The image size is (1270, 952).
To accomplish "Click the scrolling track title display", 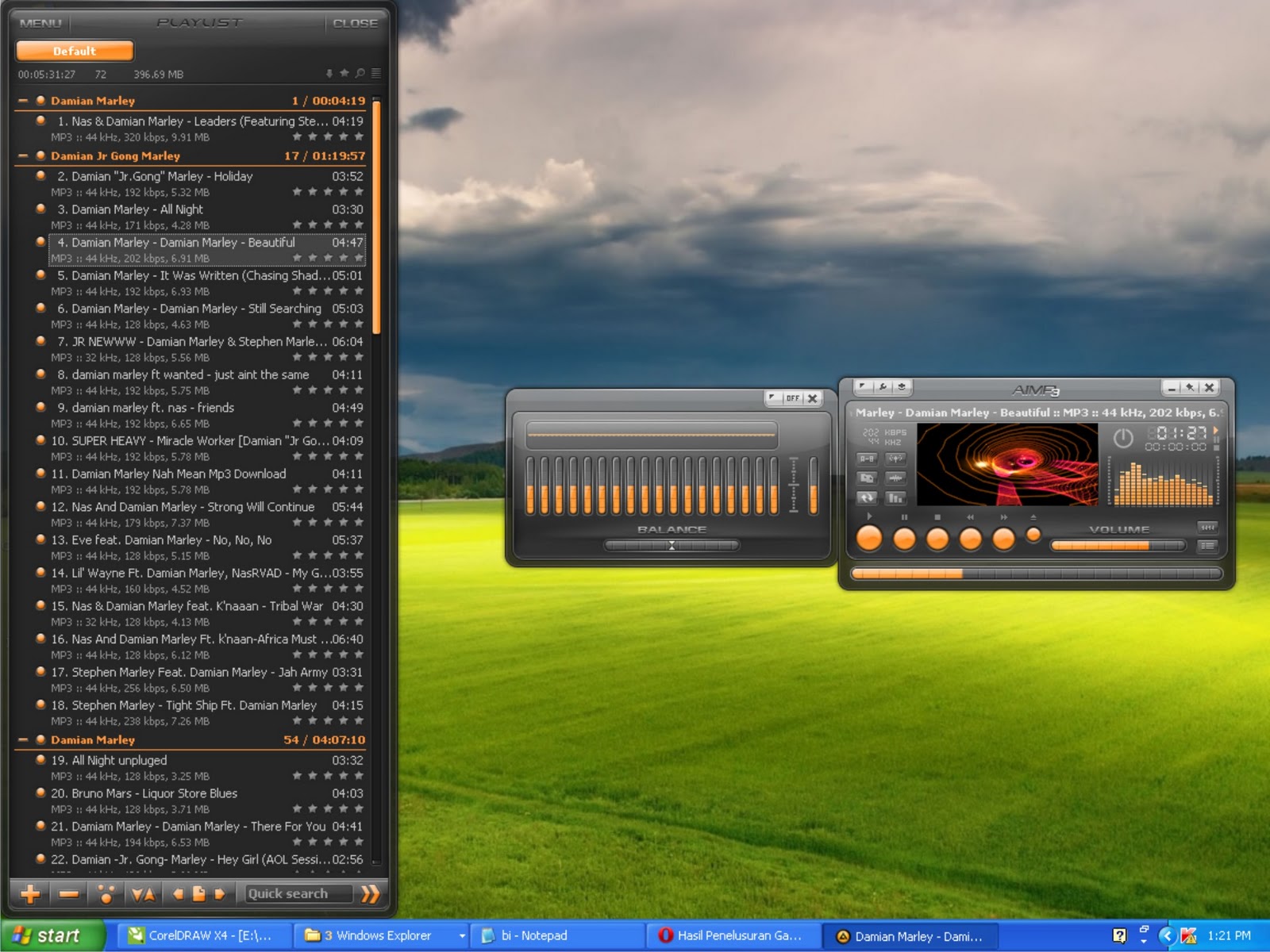I will (1037, 413).
